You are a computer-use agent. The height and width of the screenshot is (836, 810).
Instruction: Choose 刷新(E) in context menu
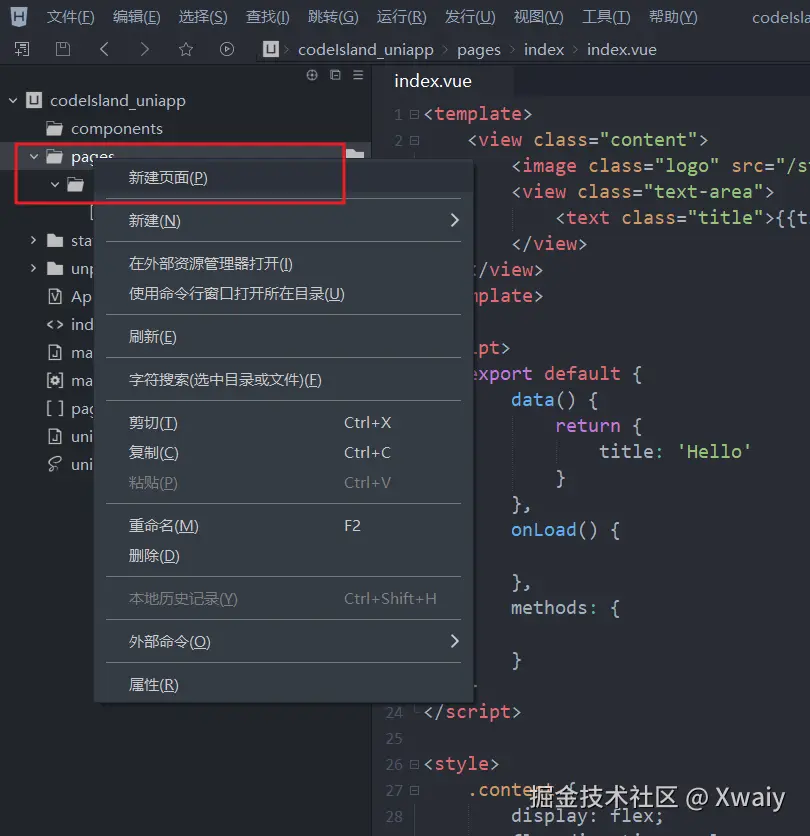click(283, 336)
